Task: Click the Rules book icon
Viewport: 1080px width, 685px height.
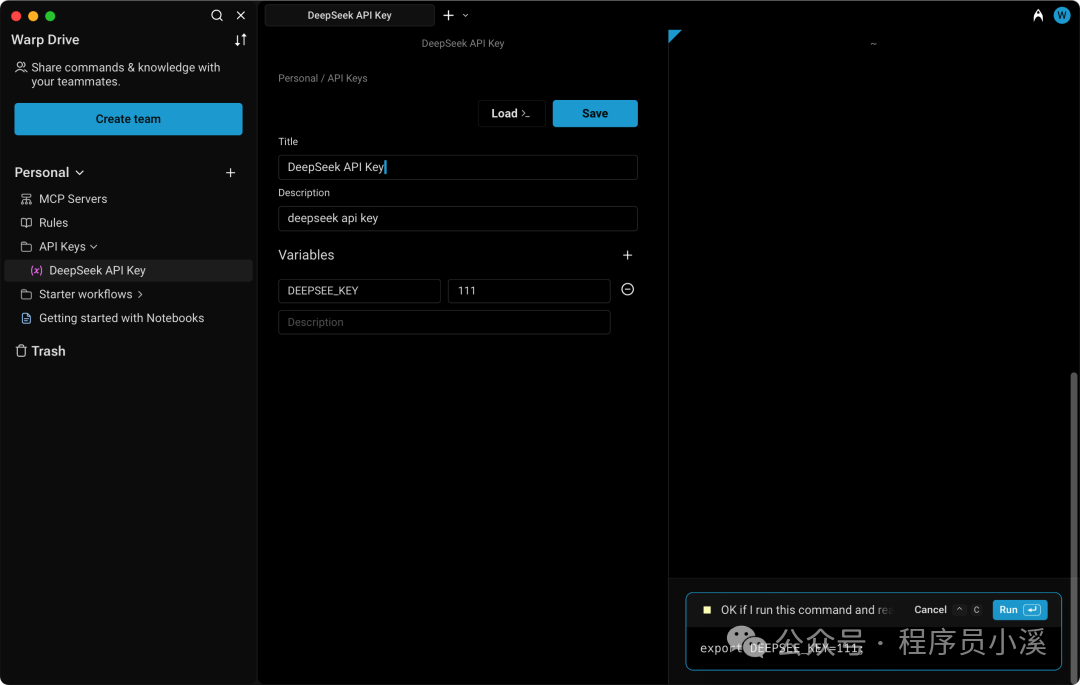Action: point(26,223)
